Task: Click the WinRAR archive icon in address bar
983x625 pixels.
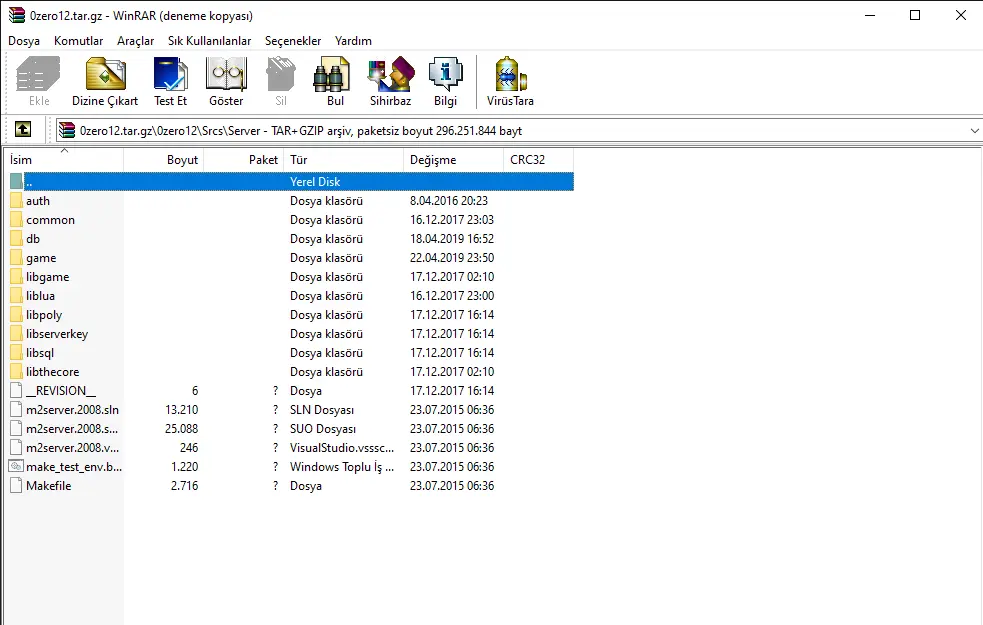Action: [x=66, y=130]
